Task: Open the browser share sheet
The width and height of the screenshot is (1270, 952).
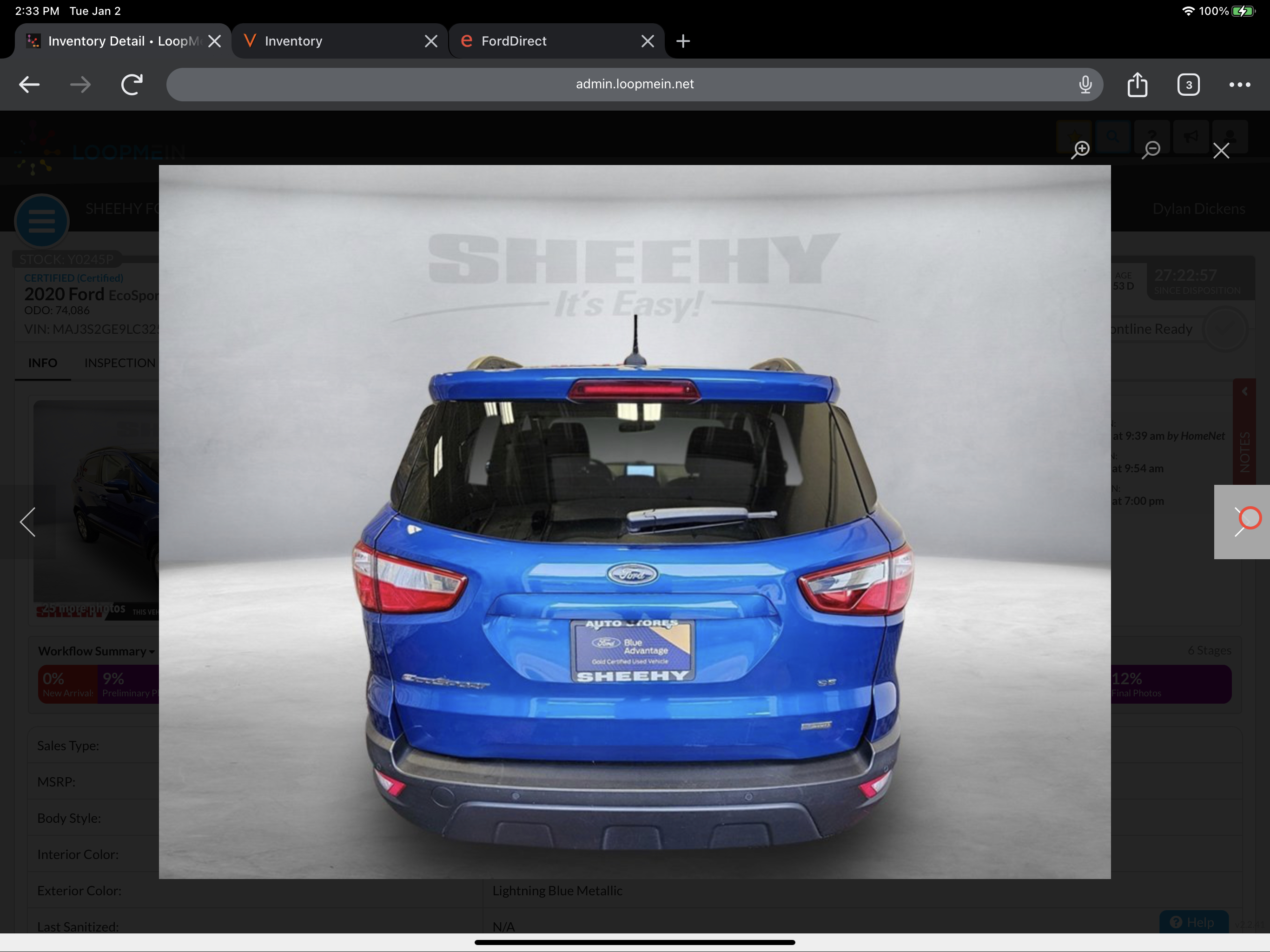Action: [1138, 85]
